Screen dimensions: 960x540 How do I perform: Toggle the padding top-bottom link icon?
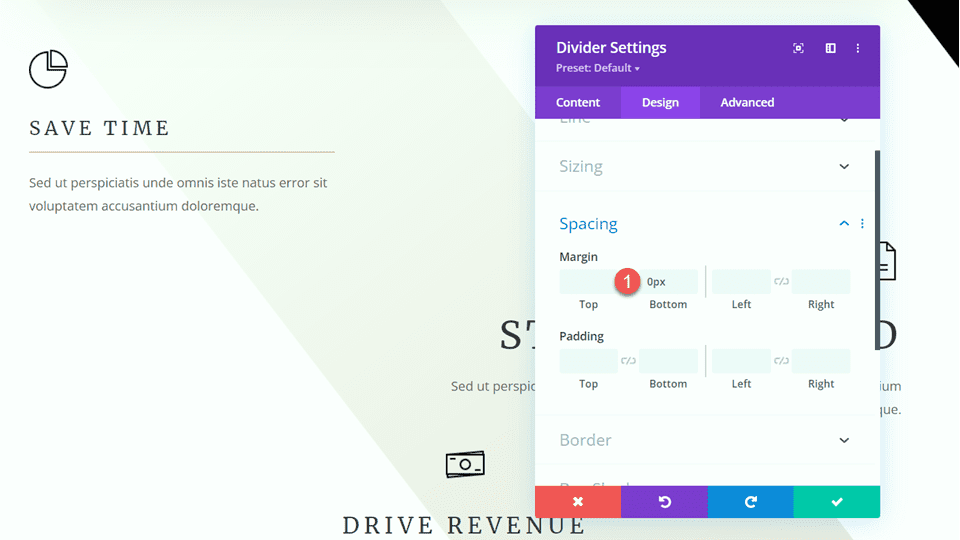[x=628, y=361]
